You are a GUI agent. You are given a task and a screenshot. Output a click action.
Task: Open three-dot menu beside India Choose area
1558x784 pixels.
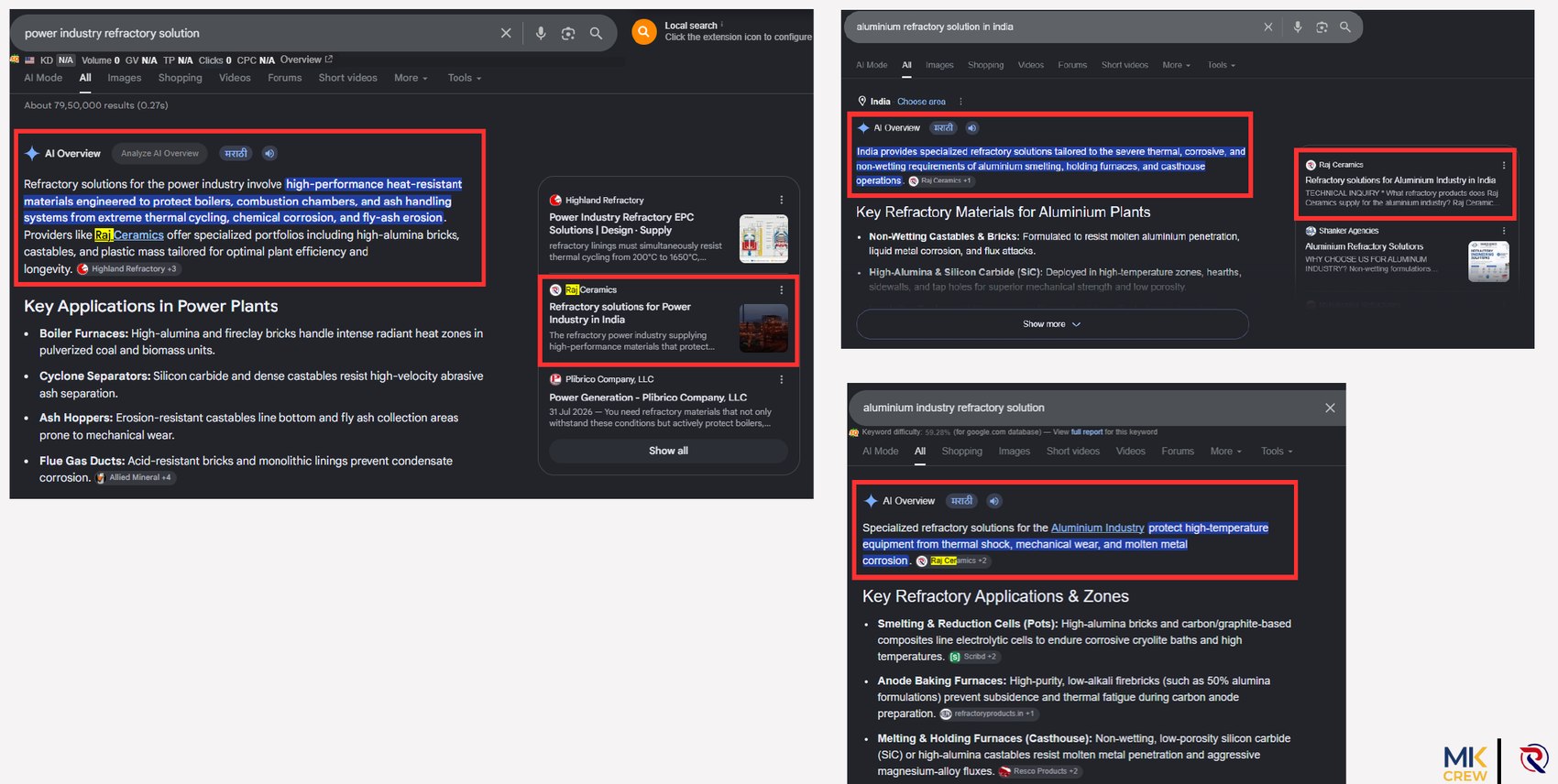click(x=960, y=102)
